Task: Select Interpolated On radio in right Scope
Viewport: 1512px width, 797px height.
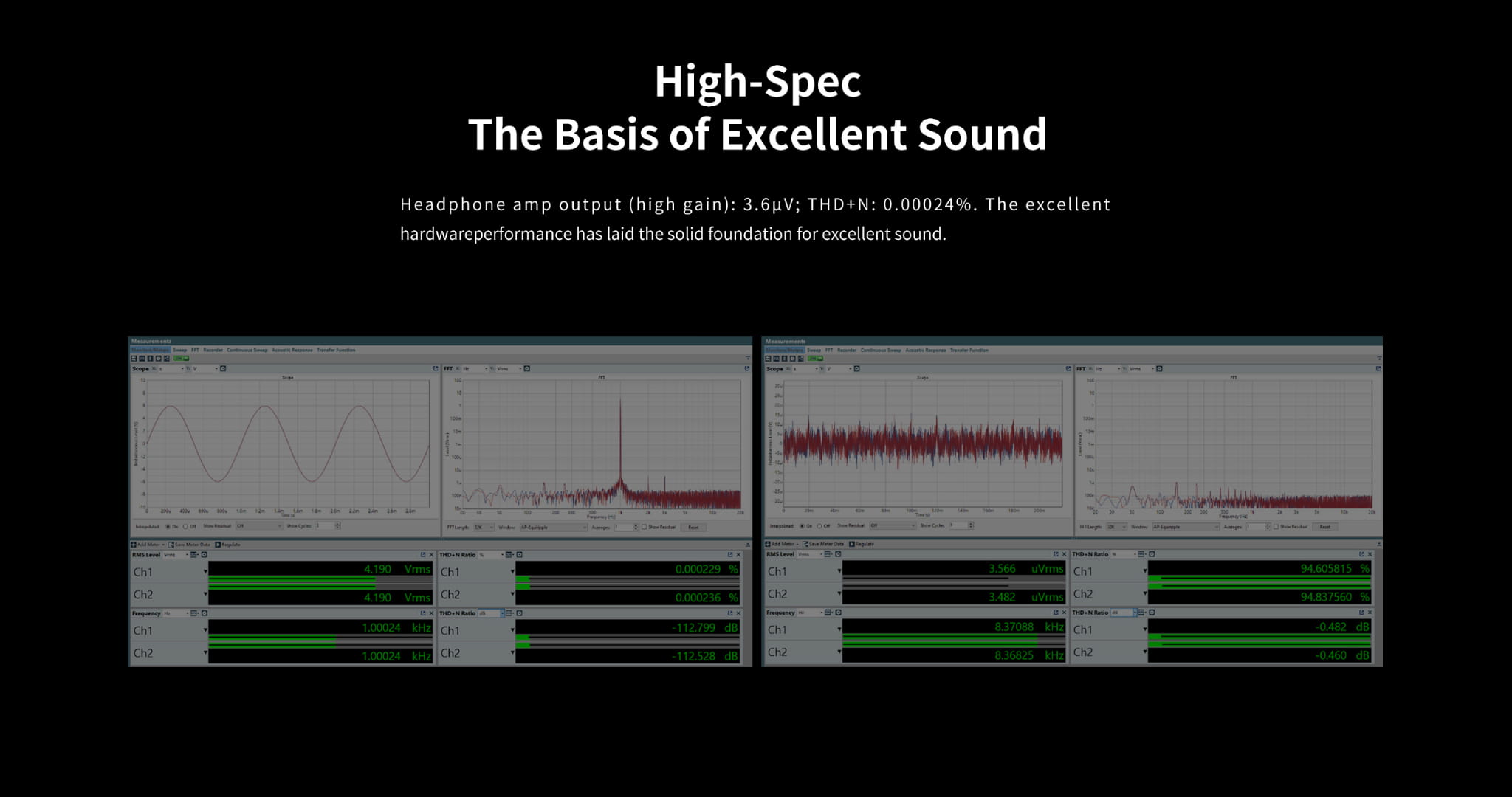Action: [802, 526]
